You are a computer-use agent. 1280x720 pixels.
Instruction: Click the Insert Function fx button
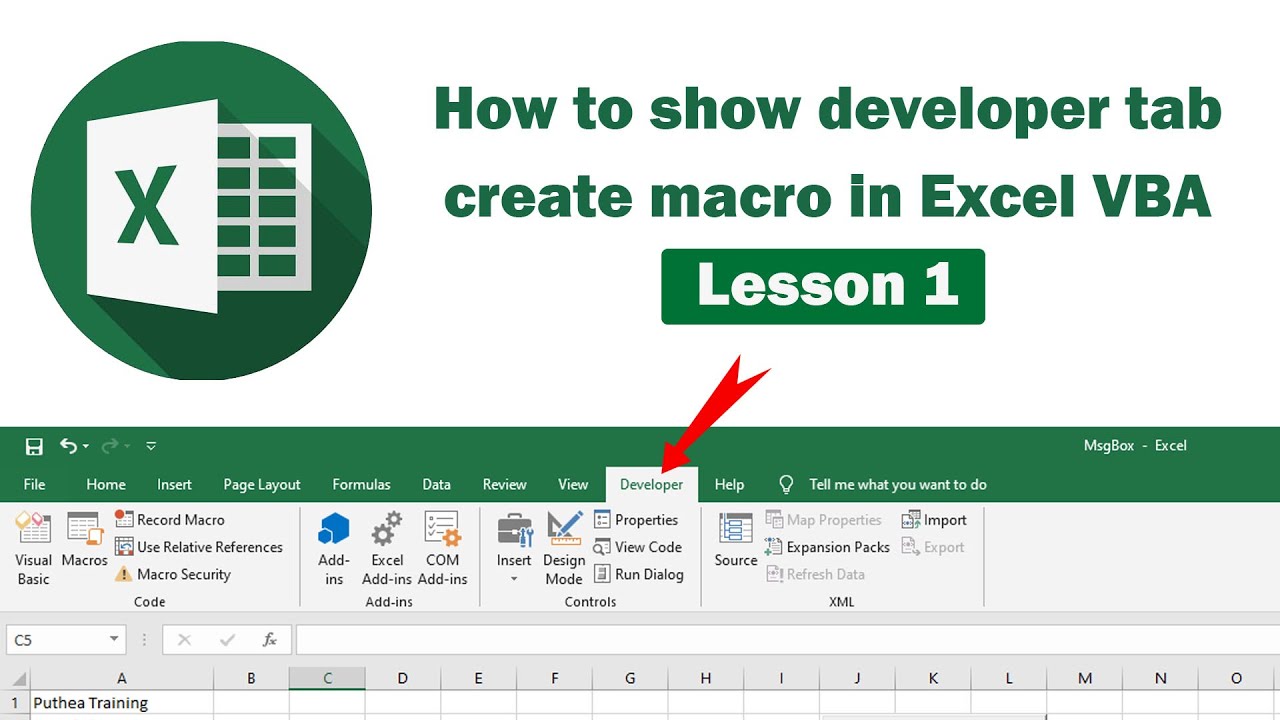[270, 640]
